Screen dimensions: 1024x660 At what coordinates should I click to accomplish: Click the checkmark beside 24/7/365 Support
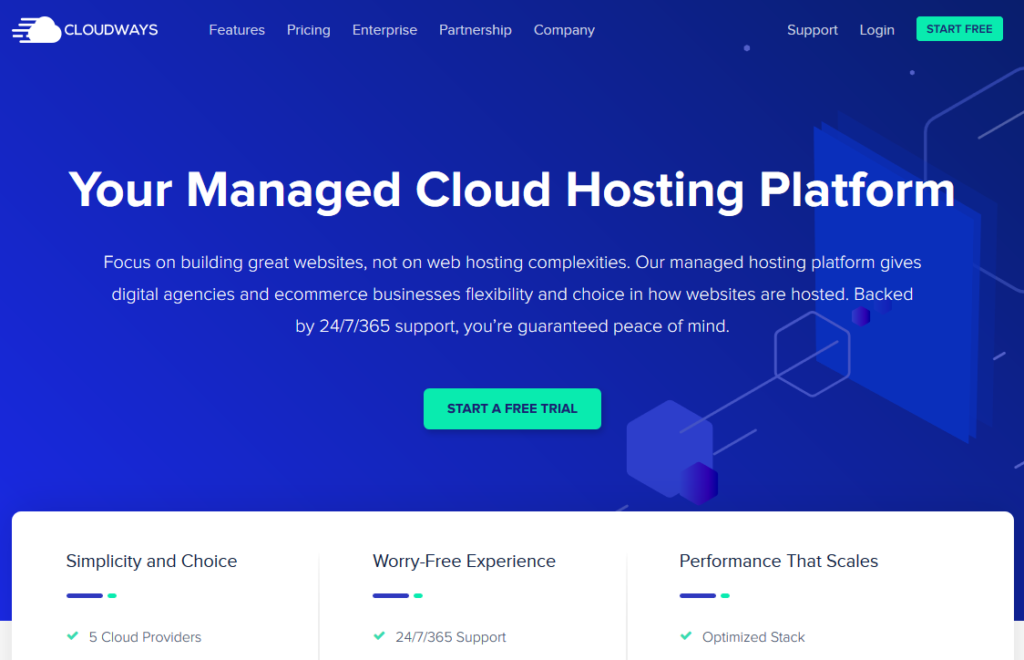pos(379,636)
